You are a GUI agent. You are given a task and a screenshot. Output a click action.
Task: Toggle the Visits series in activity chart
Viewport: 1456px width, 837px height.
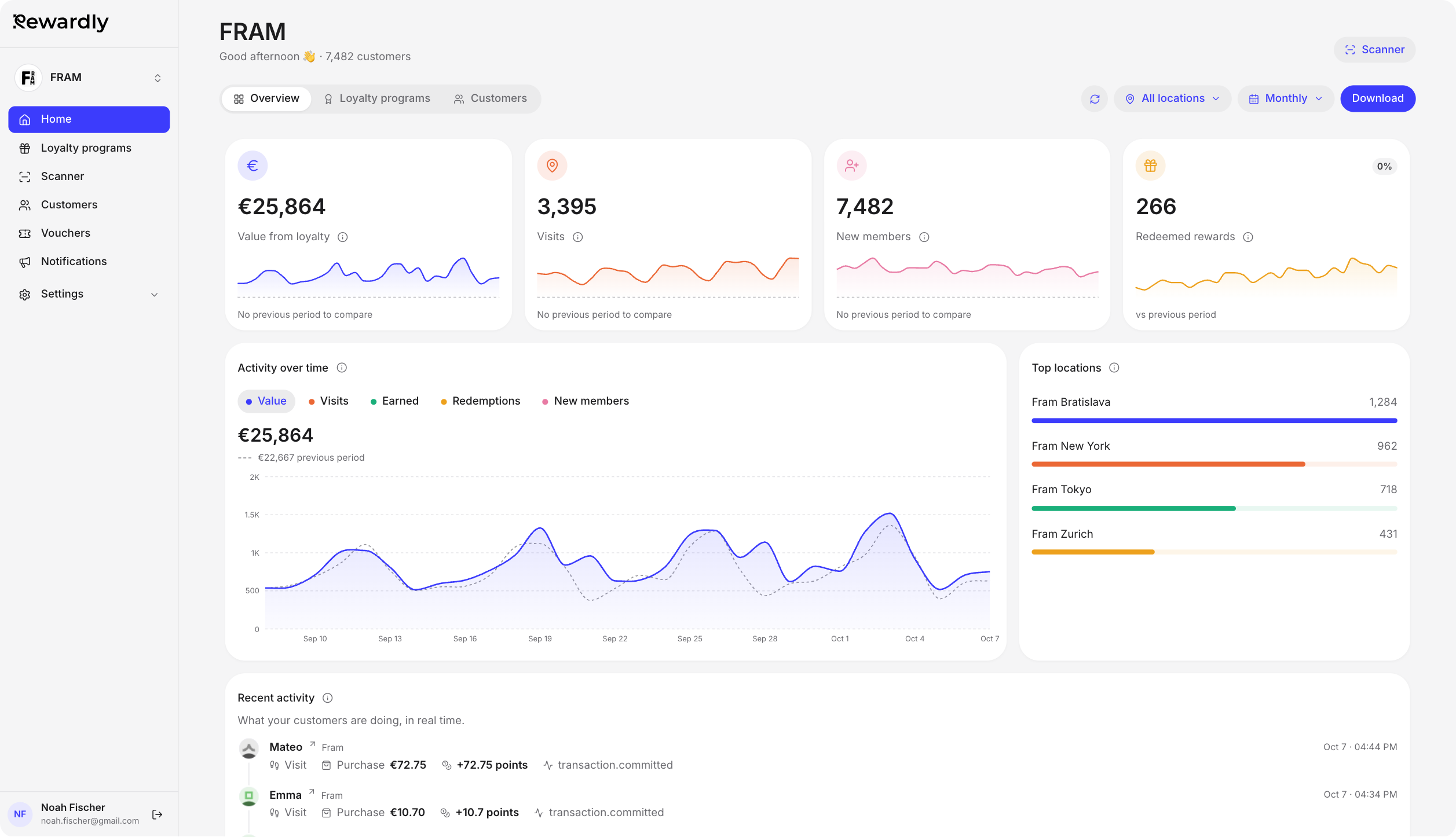click(328, 401)
